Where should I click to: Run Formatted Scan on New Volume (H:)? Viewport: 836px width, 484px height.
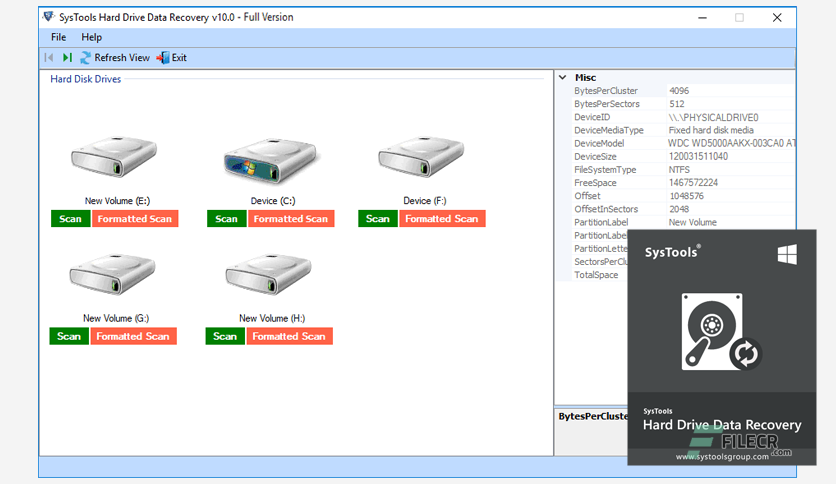290,336
